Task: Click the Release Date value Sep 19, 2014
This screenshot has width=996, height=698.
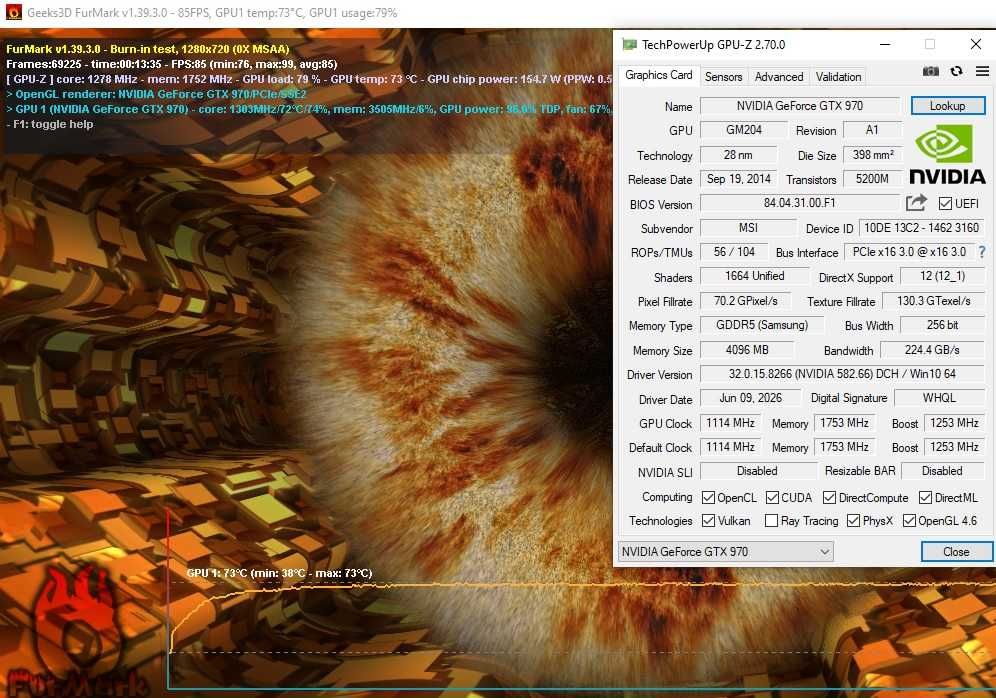Action: [x=738, y=179]
